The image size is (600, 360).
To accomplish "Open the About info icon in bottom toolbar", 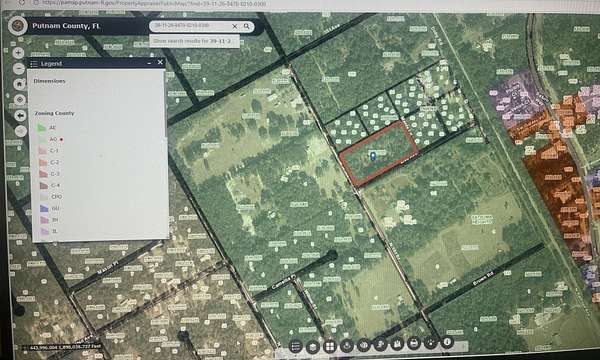I will pos(447,342).
